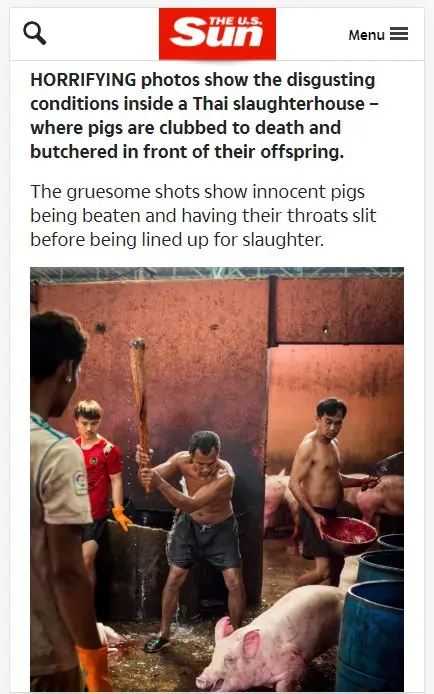Open the hamburger menu icon

pos(399,34)
